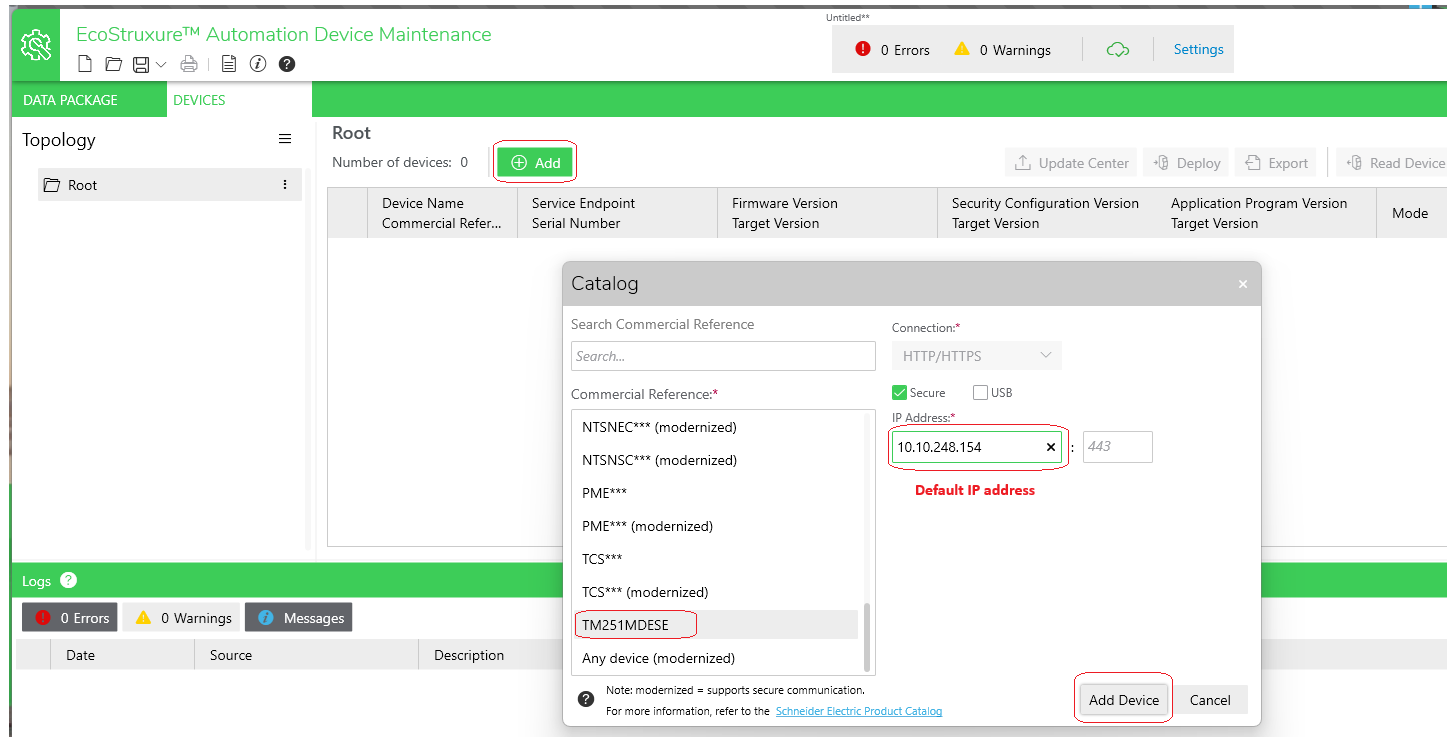Select TM251MDESE in the commercial reference list
The width and height of the screenshot is (1448, 737).
click(x=715, y=625)
